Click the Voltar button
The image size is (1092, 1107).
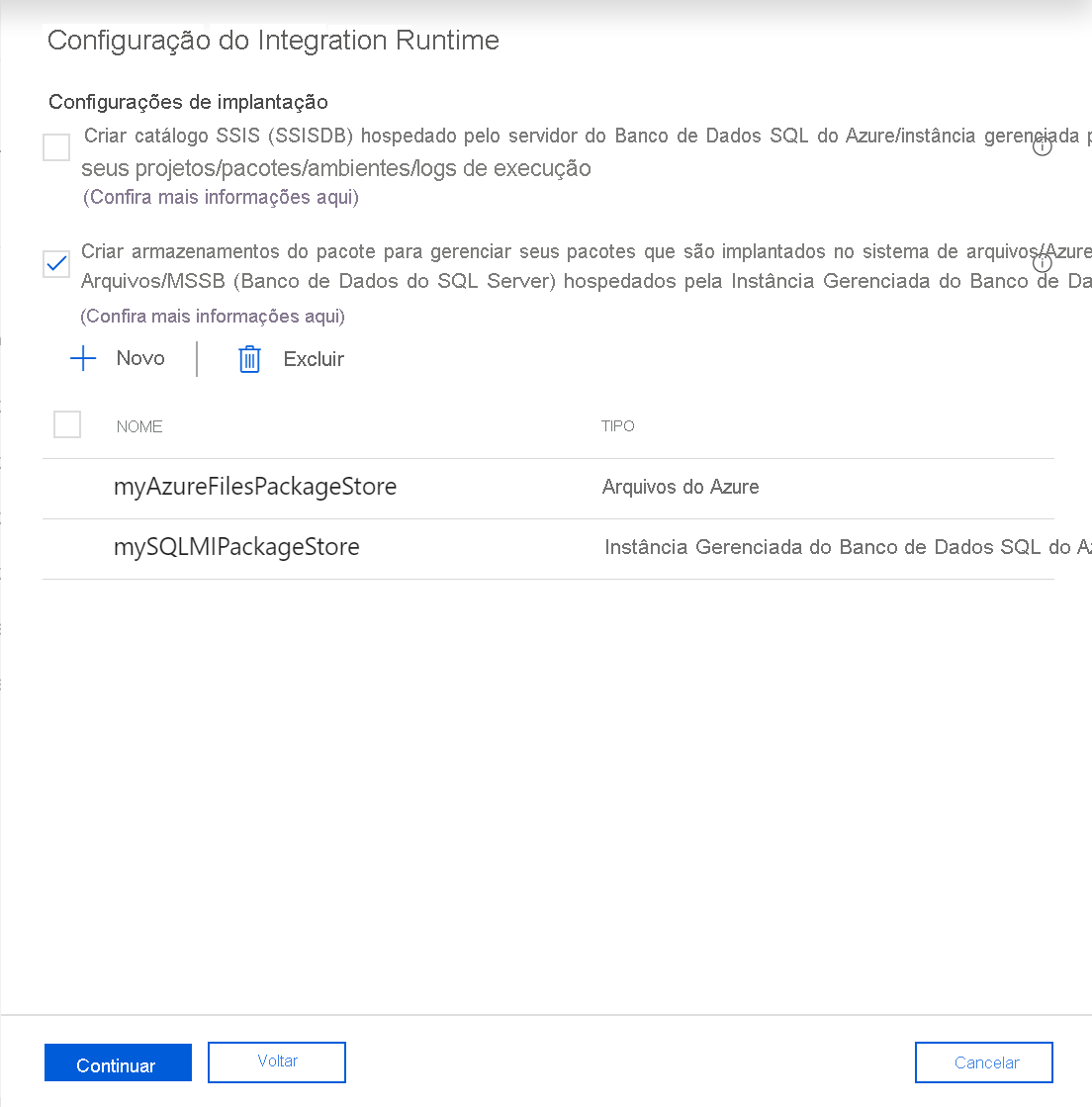[x=276, y=1061]
